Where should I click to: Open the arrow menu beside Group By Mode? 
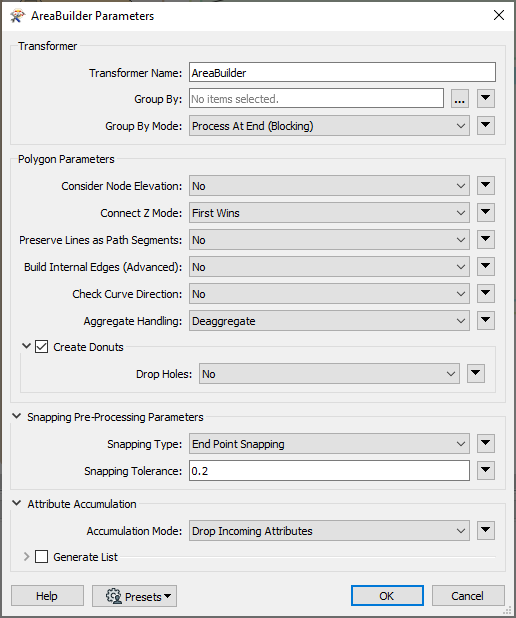point(486,126)
